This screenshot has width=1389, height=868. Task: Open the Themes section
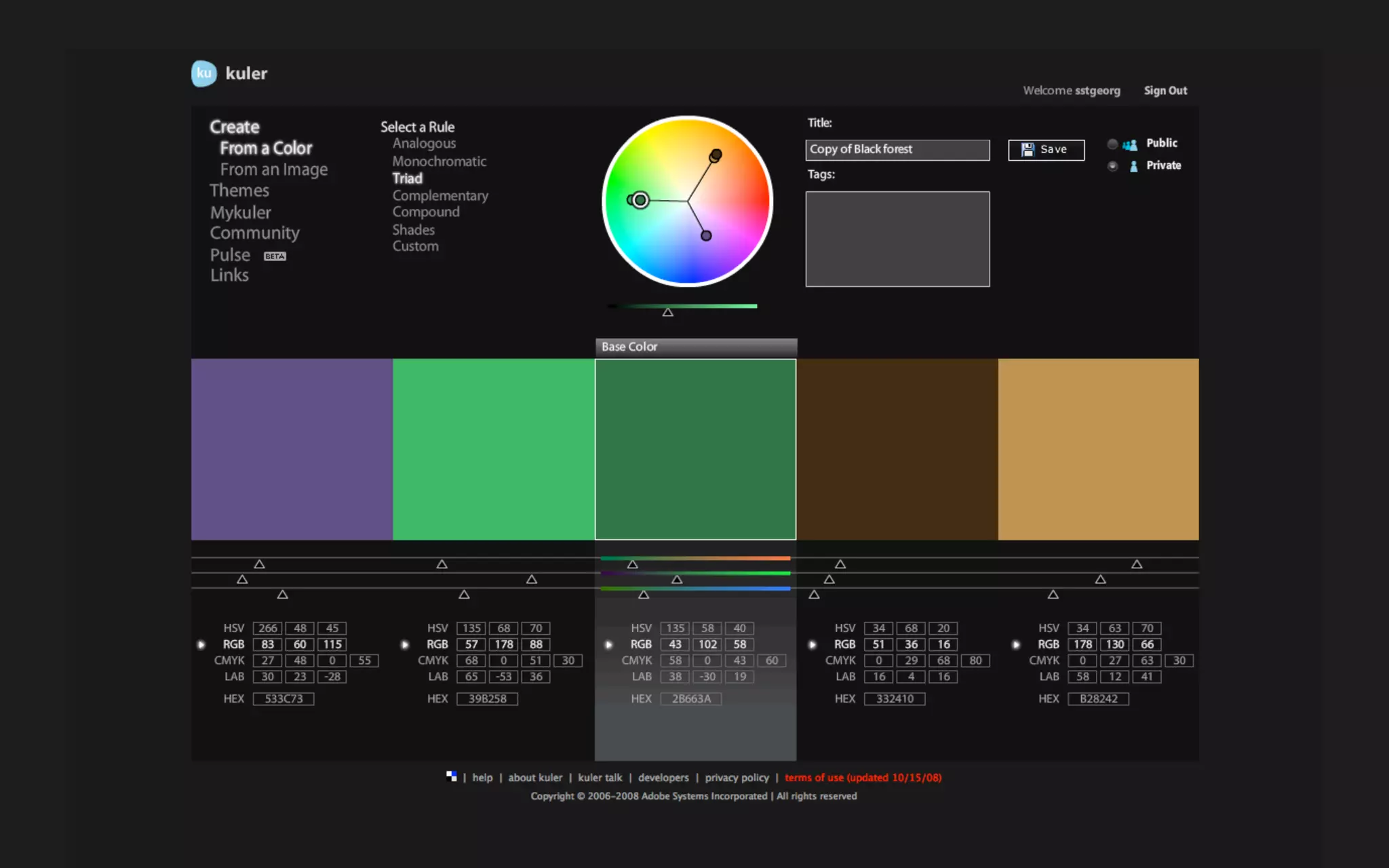click(239, 191)
